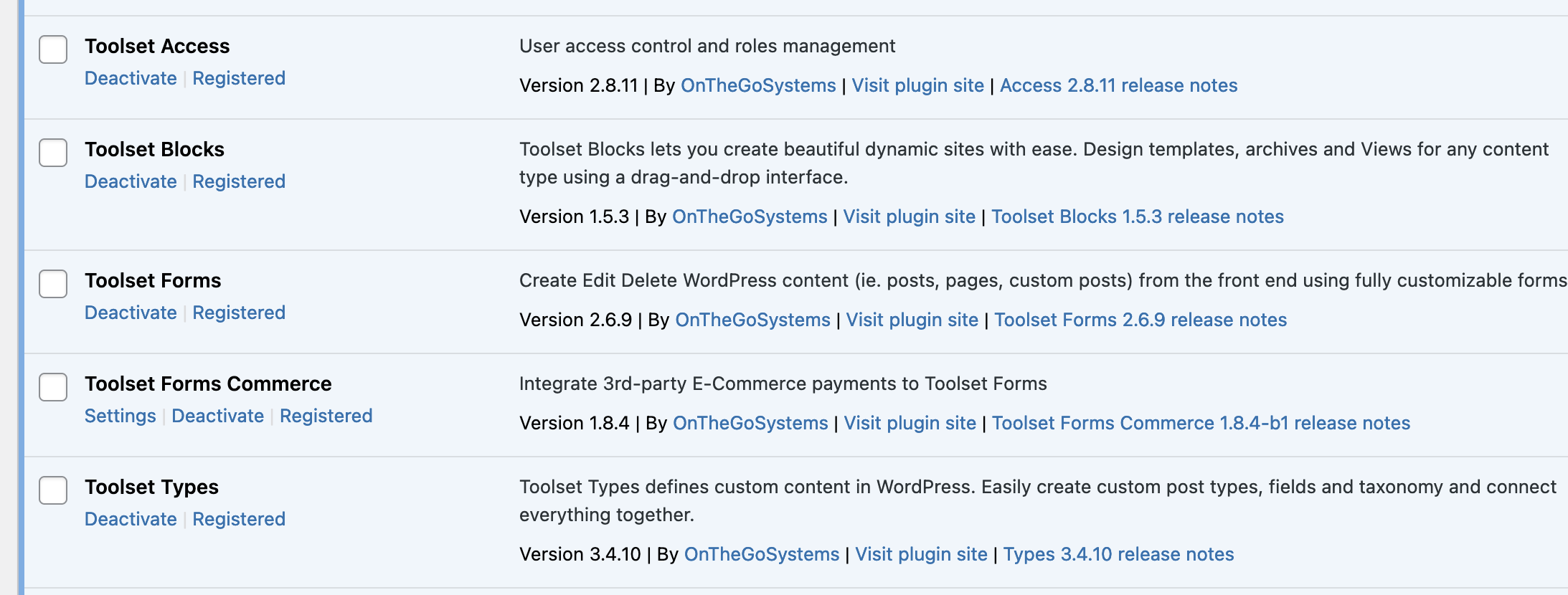This screenshot has width=1568, height=595.
Task: Open Registered link under Toolset Forms Commerce
Action: (326, 416)
